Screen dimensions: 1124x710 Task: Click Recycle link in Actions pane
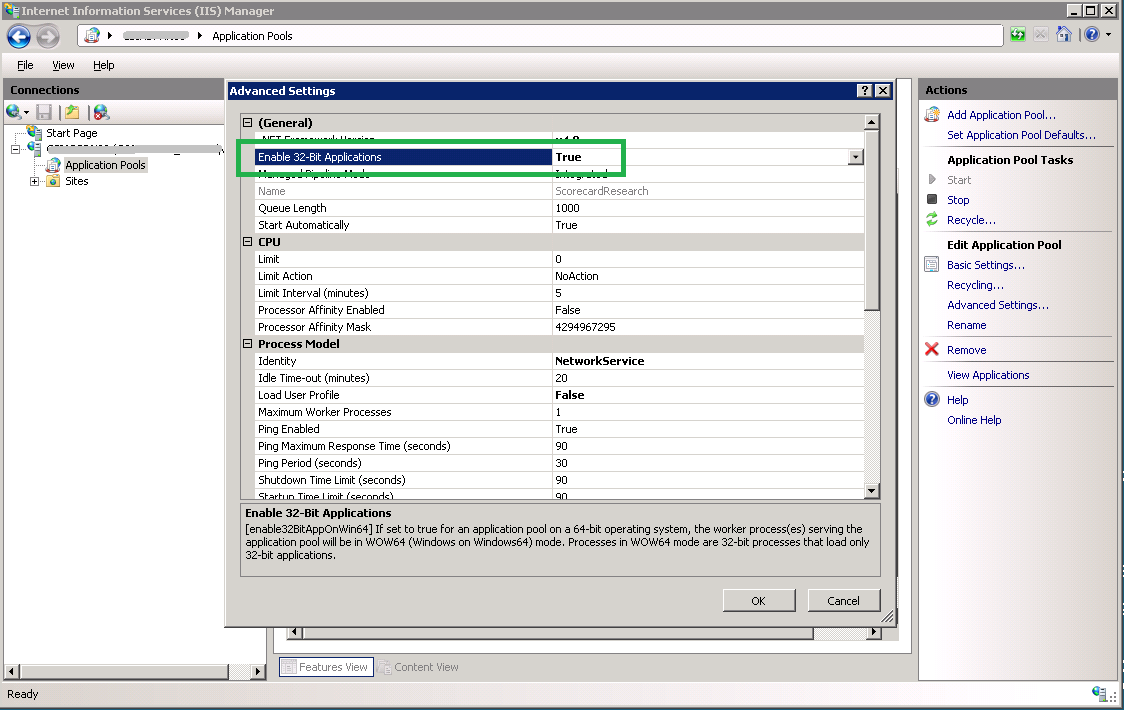[971, 220]
